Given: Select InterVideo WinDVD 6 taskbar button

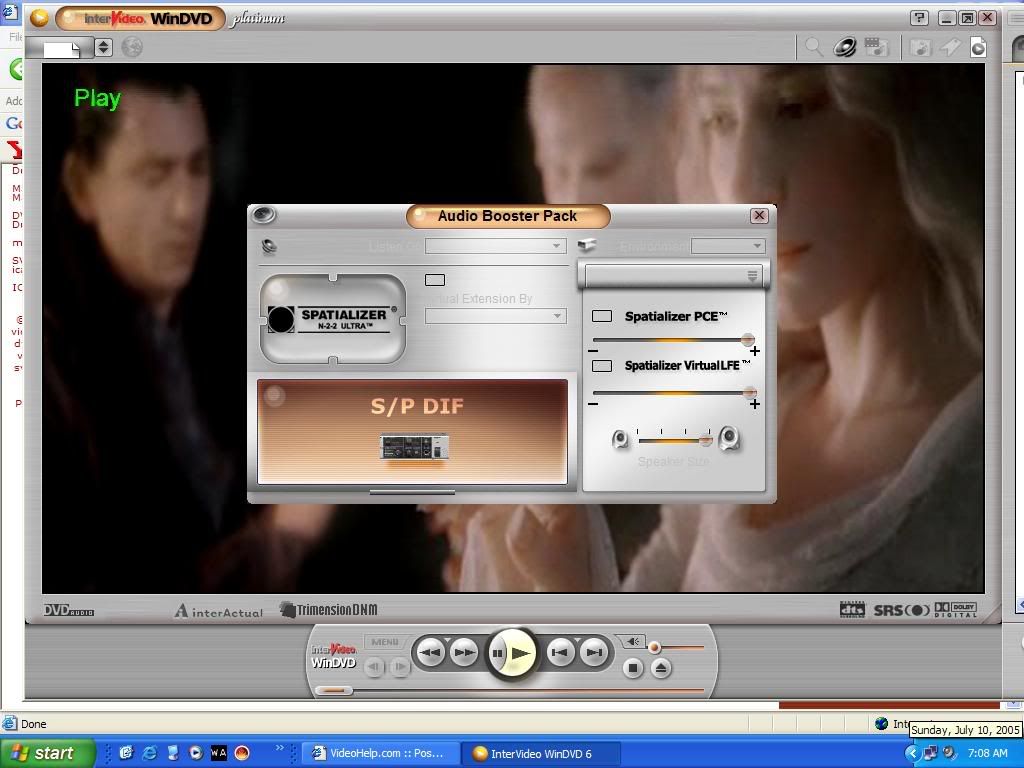Looking at the screenshot, I should pos(541,754).
